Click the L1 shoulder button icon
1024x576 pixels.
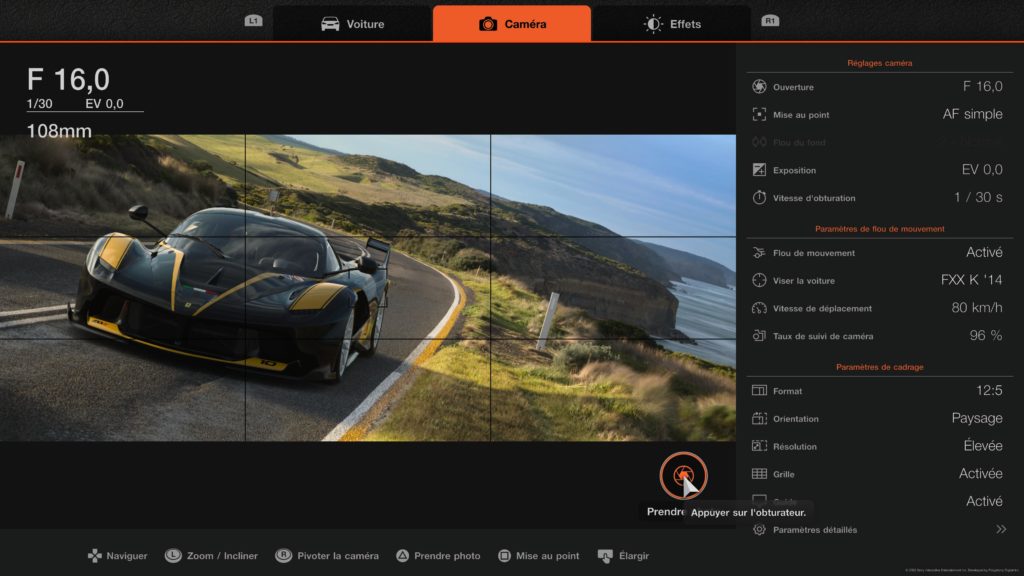point(253,21)
